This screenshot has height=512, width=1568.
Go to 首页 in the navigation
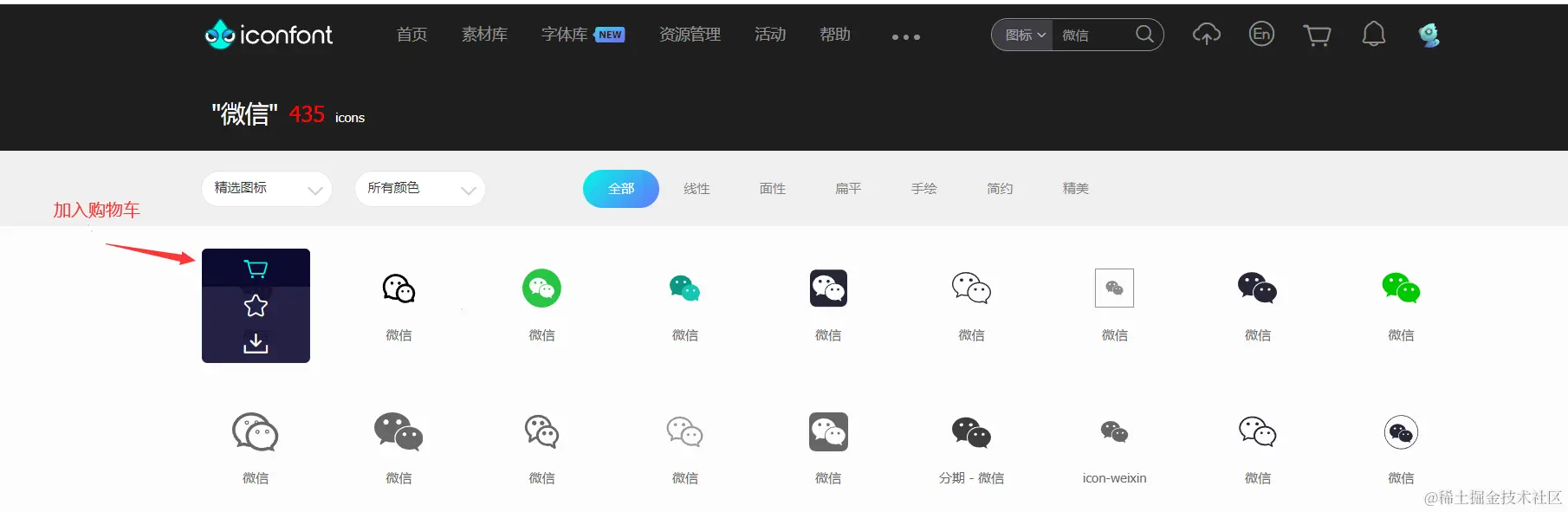coord(411,35)
